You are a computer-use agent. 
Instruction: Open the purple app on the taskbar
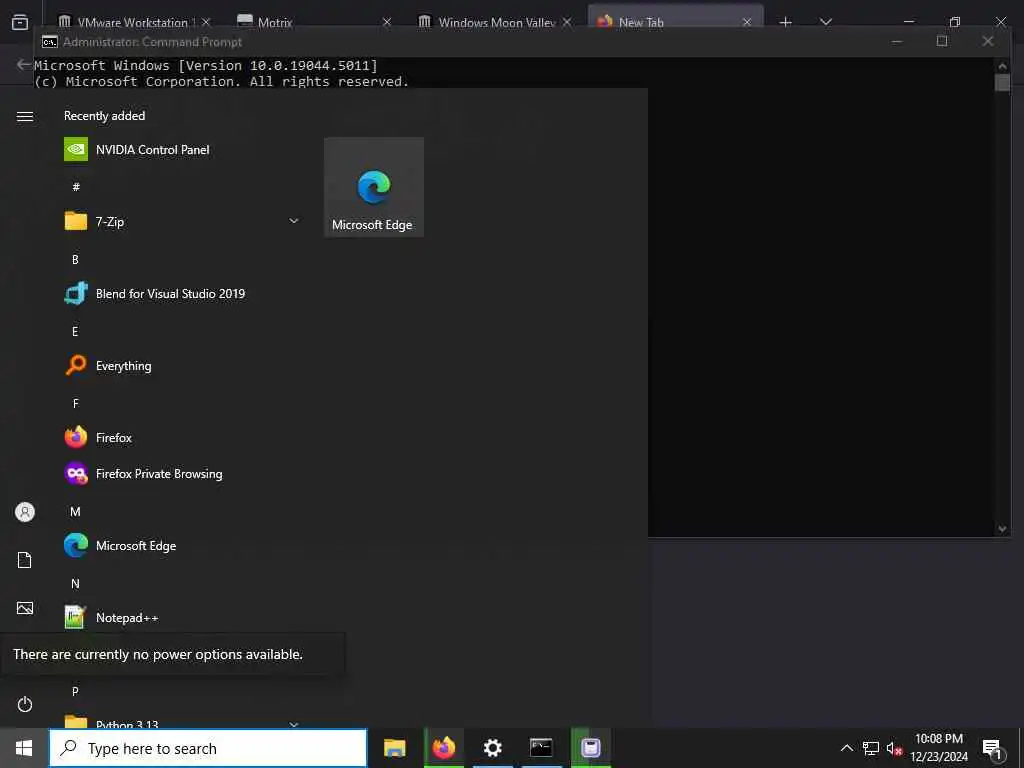pyautogui.click(x=591, y=748)
